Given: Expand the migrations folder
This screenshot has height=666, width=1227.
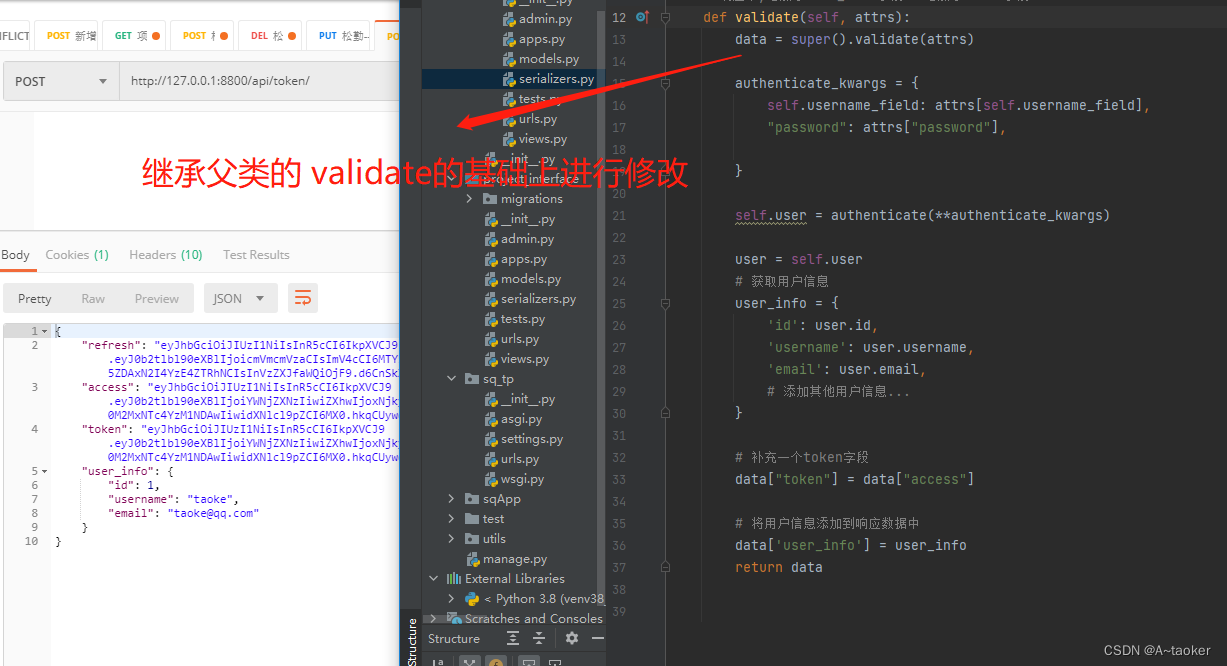Looking at the screenshot, I should pos(468,198).
